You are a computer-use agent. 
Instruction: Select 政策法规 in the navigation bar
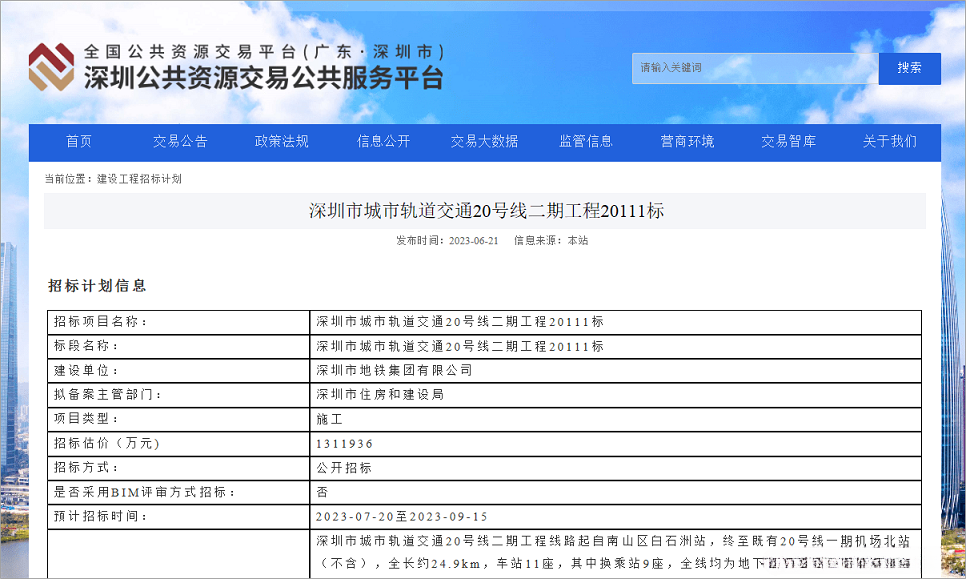pyautogui.click(x=282, y=142)
